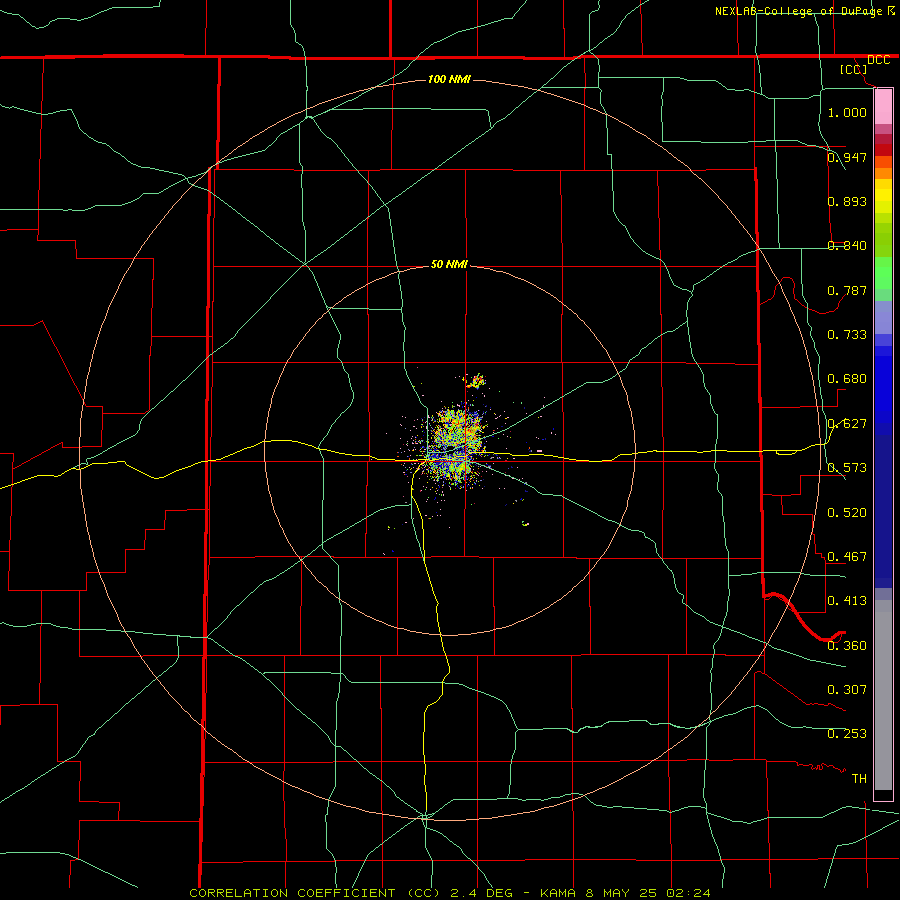Click the [CC] legend heading
Viewport: 900px width, 900px height.
(853, 69)
